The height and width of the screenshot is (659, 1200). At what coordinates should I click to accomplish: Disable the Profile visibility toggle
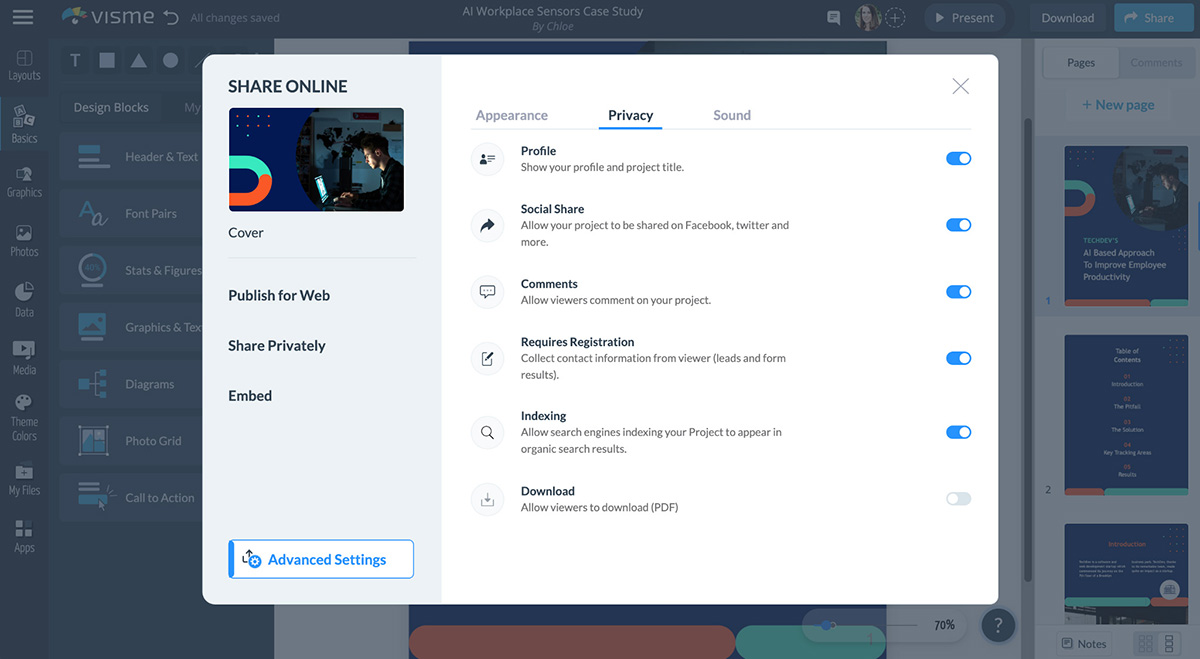point(958,158)
